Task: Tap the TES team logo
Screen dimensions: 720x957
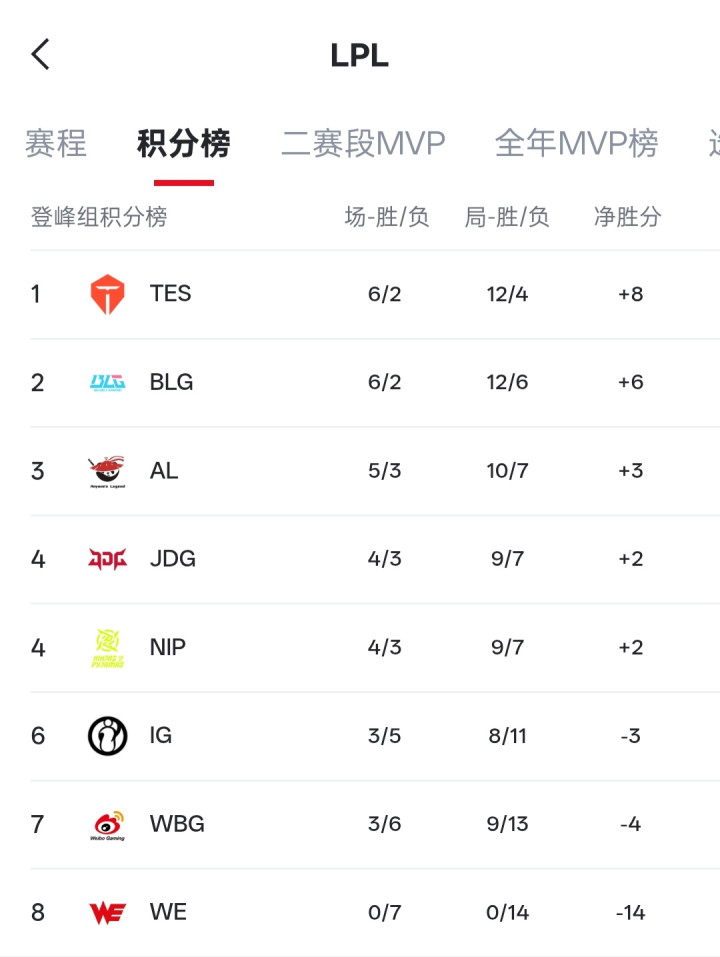Action: [x=107, y=294]
